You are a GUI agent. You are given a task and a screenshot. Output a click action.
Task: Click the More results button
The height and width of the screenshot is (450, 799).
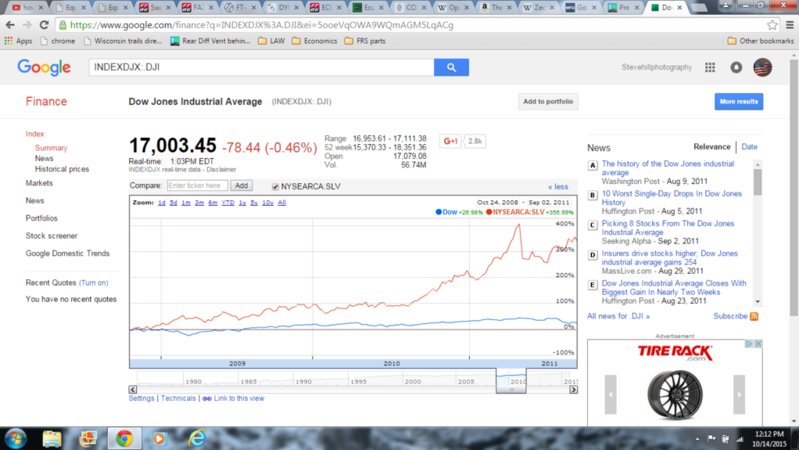pos(738,101)
